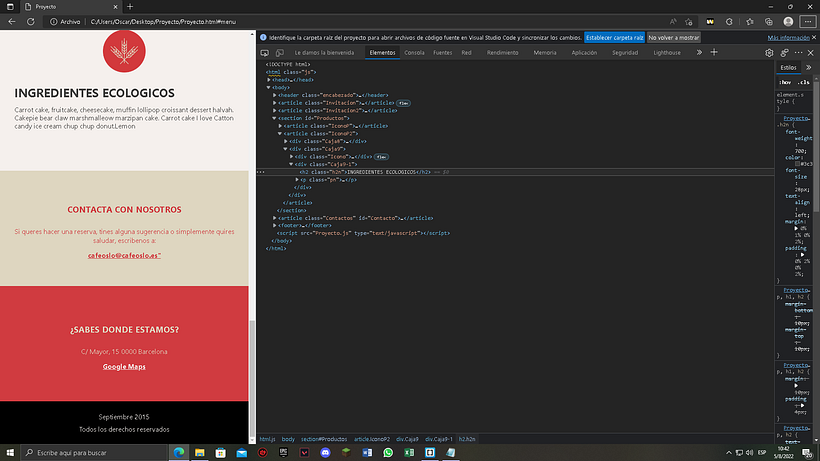Screen dimensions: 820x461
Task: Open DevTools feedback/activity icon beside gear
Action: pos(784,53)
